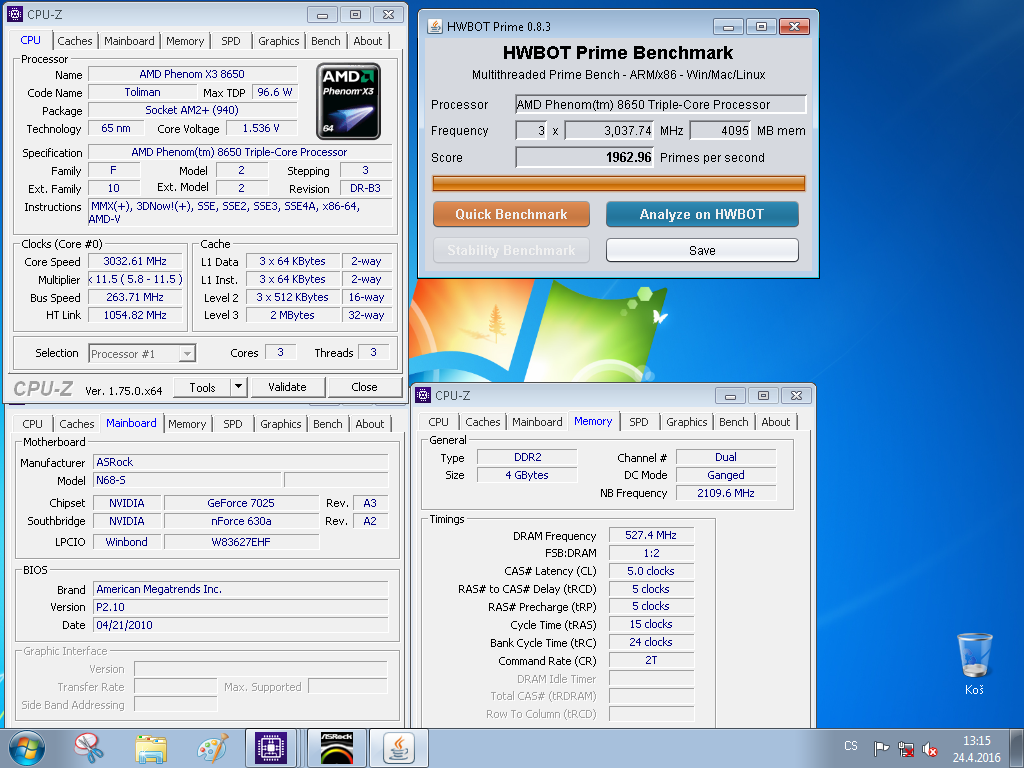Viewport: 1024px width, 768px height.
Task: Click the Stability Benchmark button
Action: click(x=511, y=250)
